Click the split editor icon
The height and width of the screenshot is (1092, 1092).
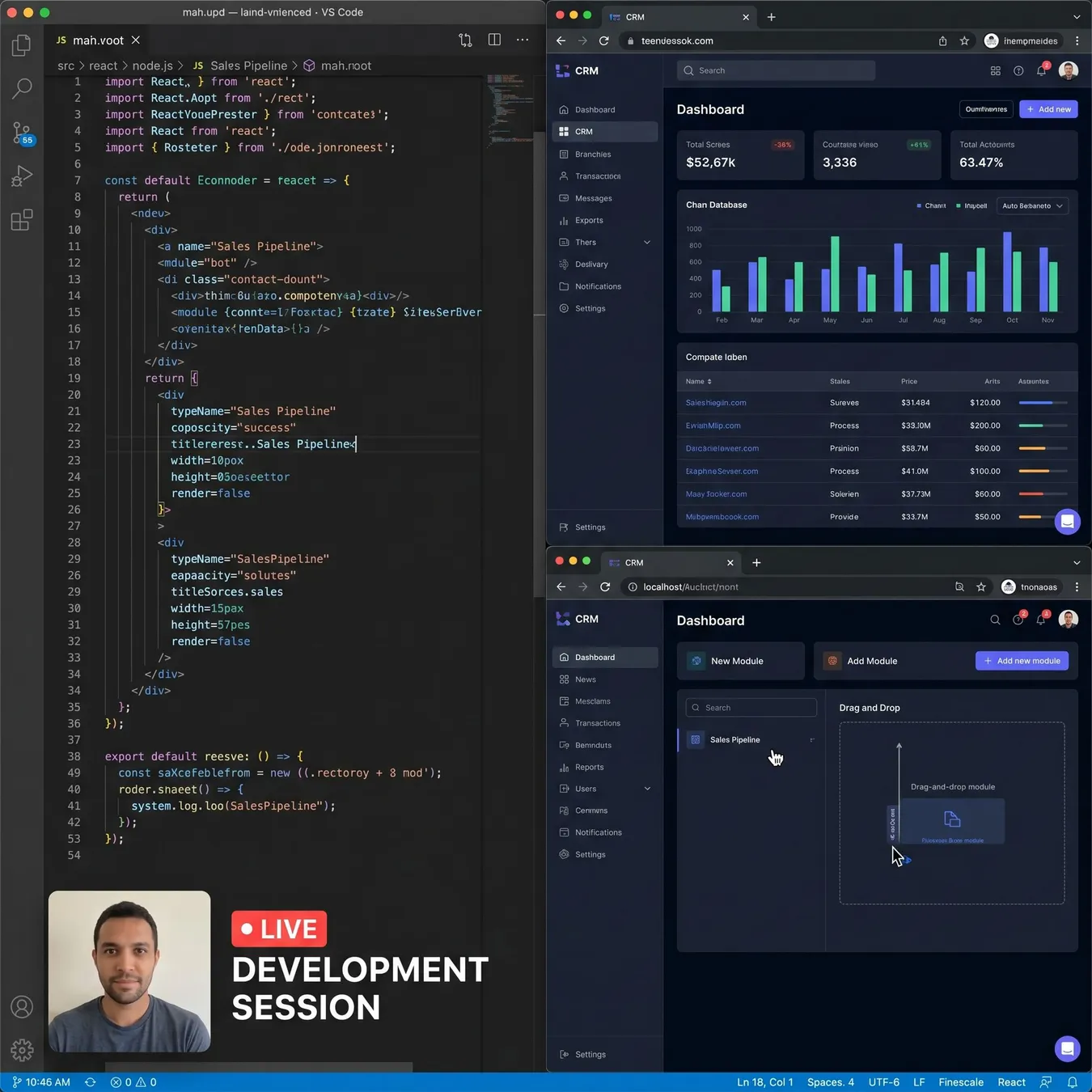coord(494,40)
